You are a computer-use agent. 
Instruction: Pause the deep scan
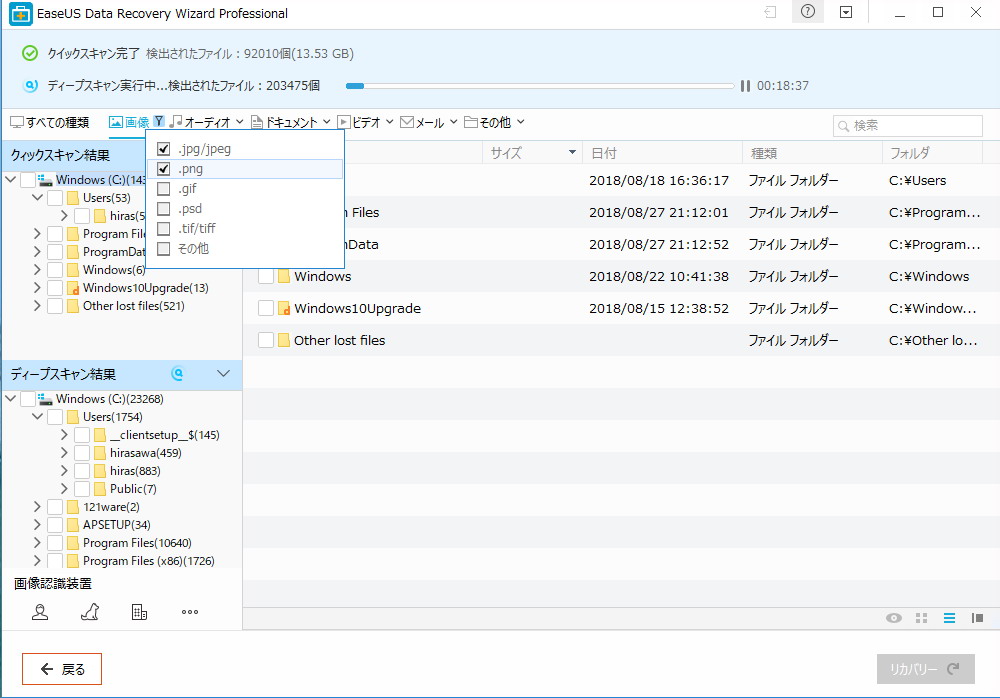tap(745, 85)
